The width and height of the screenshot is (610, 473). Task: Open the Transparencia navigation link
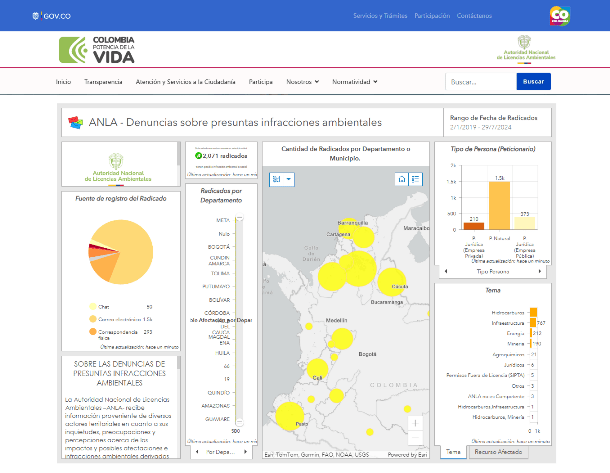[x=103, y=81]
